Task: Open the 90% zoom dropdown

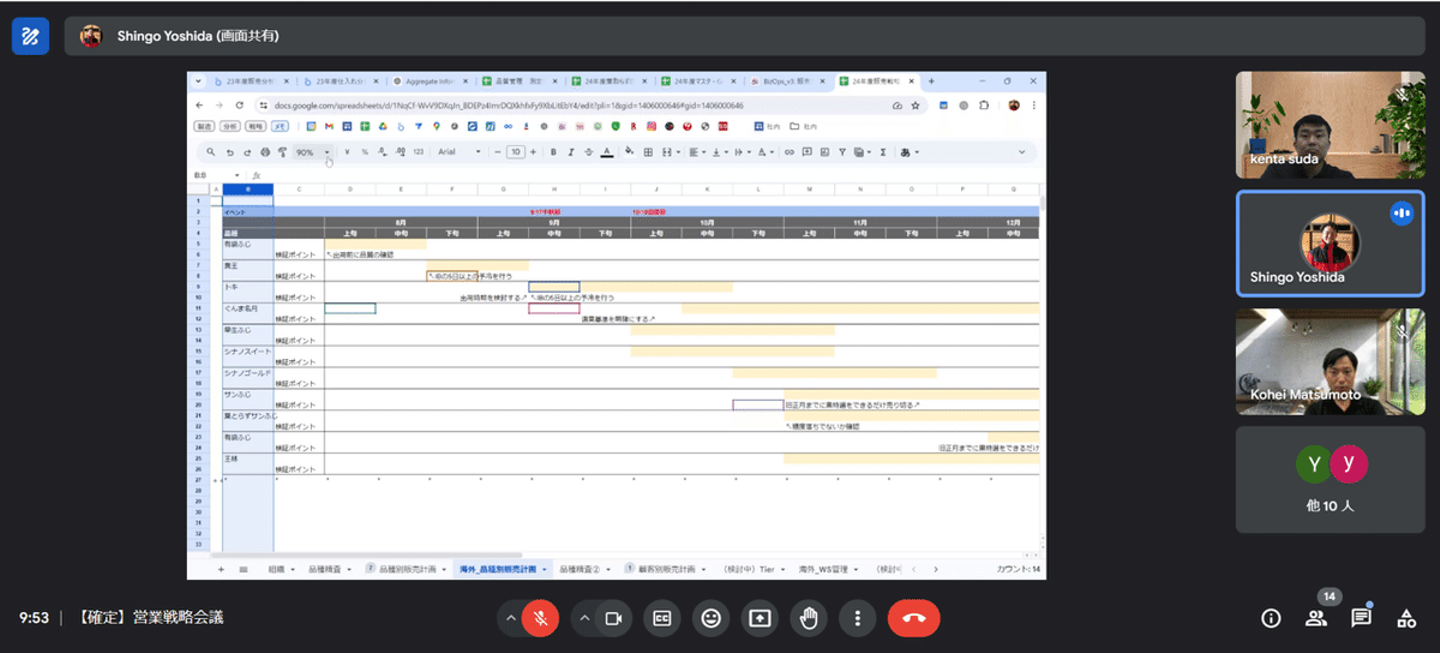Action: point(313,152)
